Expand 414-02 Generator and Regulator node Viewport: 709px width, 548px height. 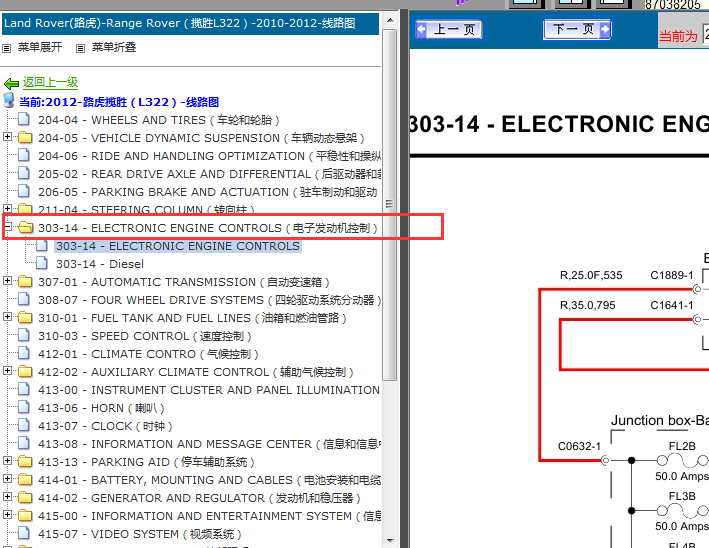point(7,497)
